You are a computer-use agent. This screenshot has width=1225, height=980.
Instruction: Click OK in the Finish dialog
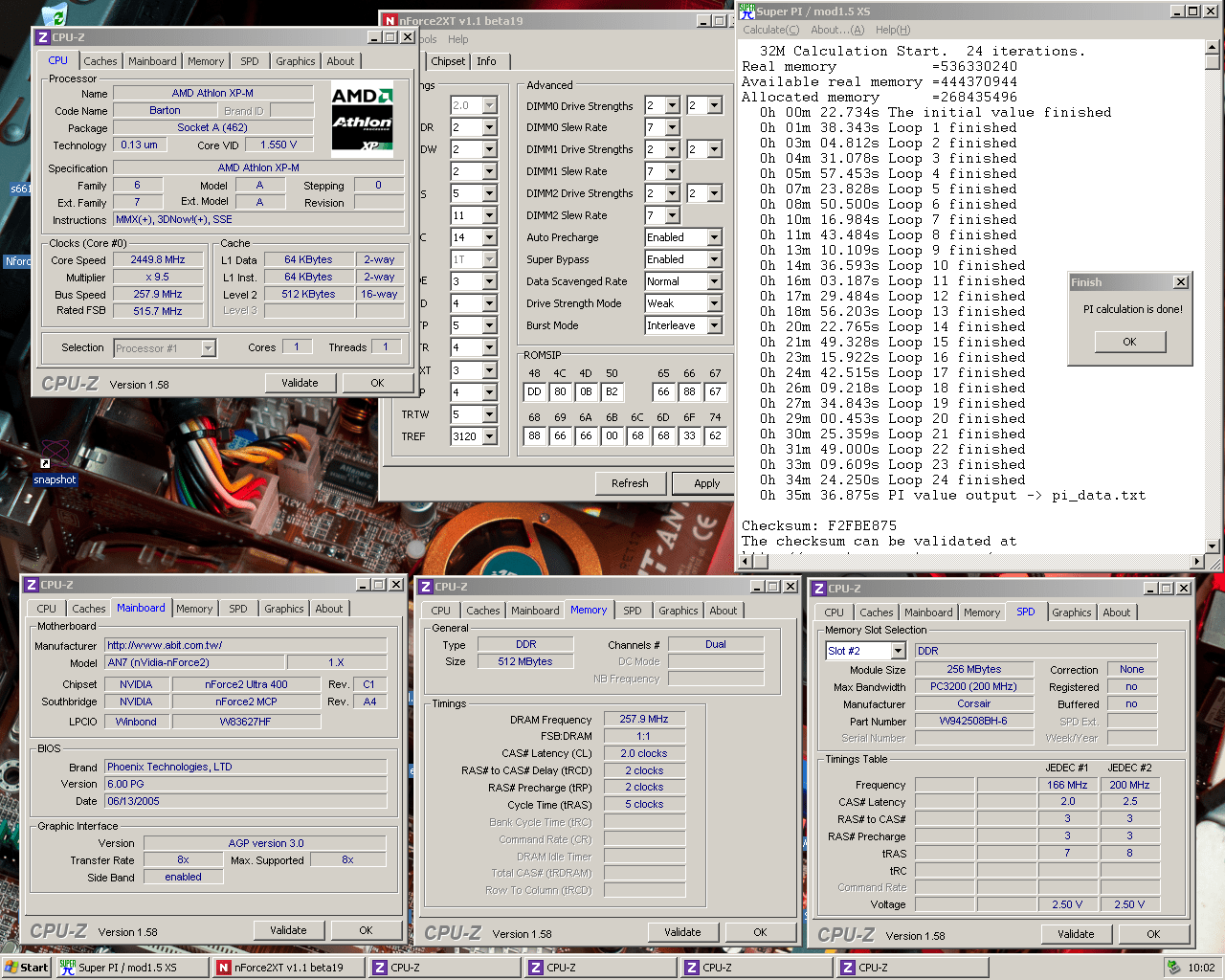point(1129,342)
